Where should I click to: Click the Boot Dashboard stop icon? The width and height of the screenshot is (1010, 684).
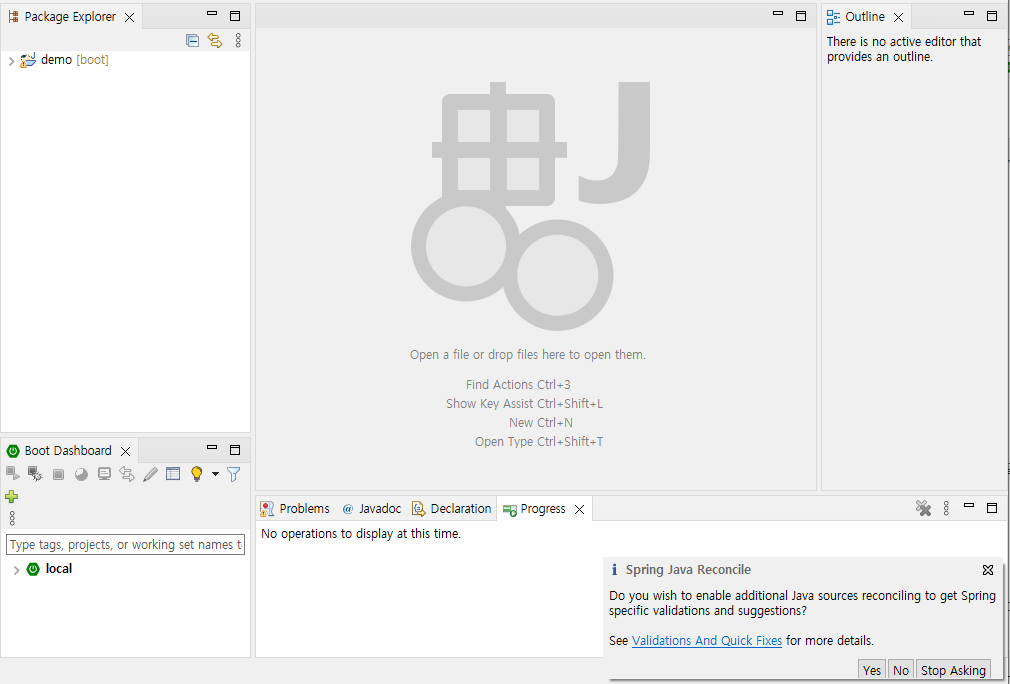(x=58, y=475)
